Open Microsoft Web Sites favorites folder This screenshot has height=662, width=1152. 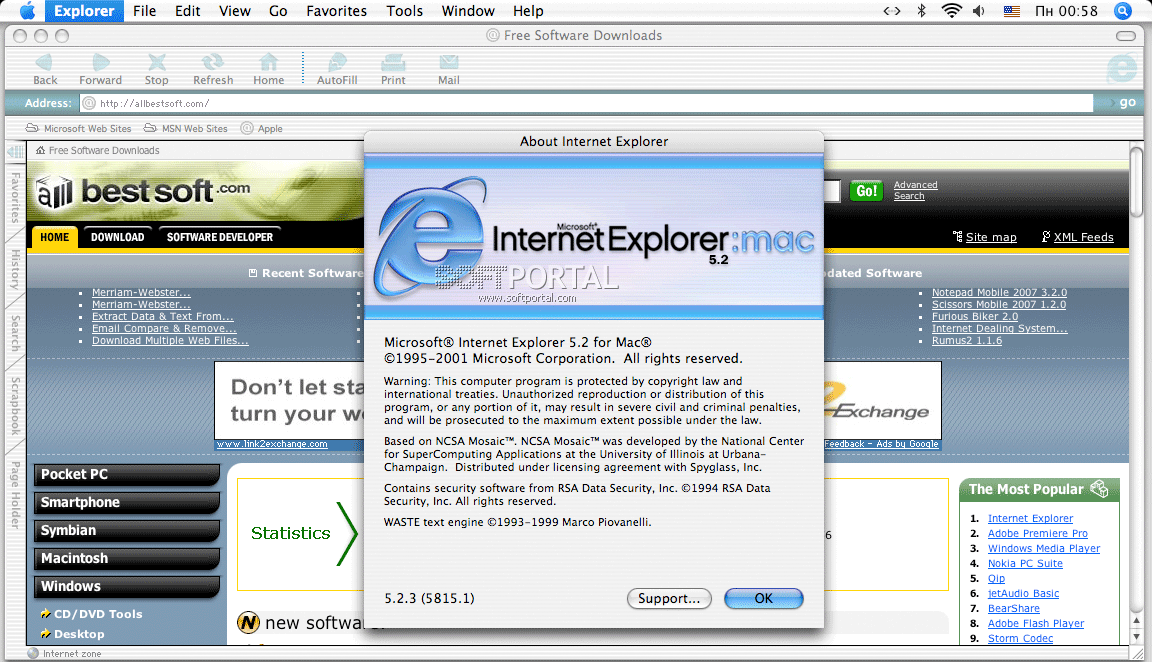coord(79,129)
